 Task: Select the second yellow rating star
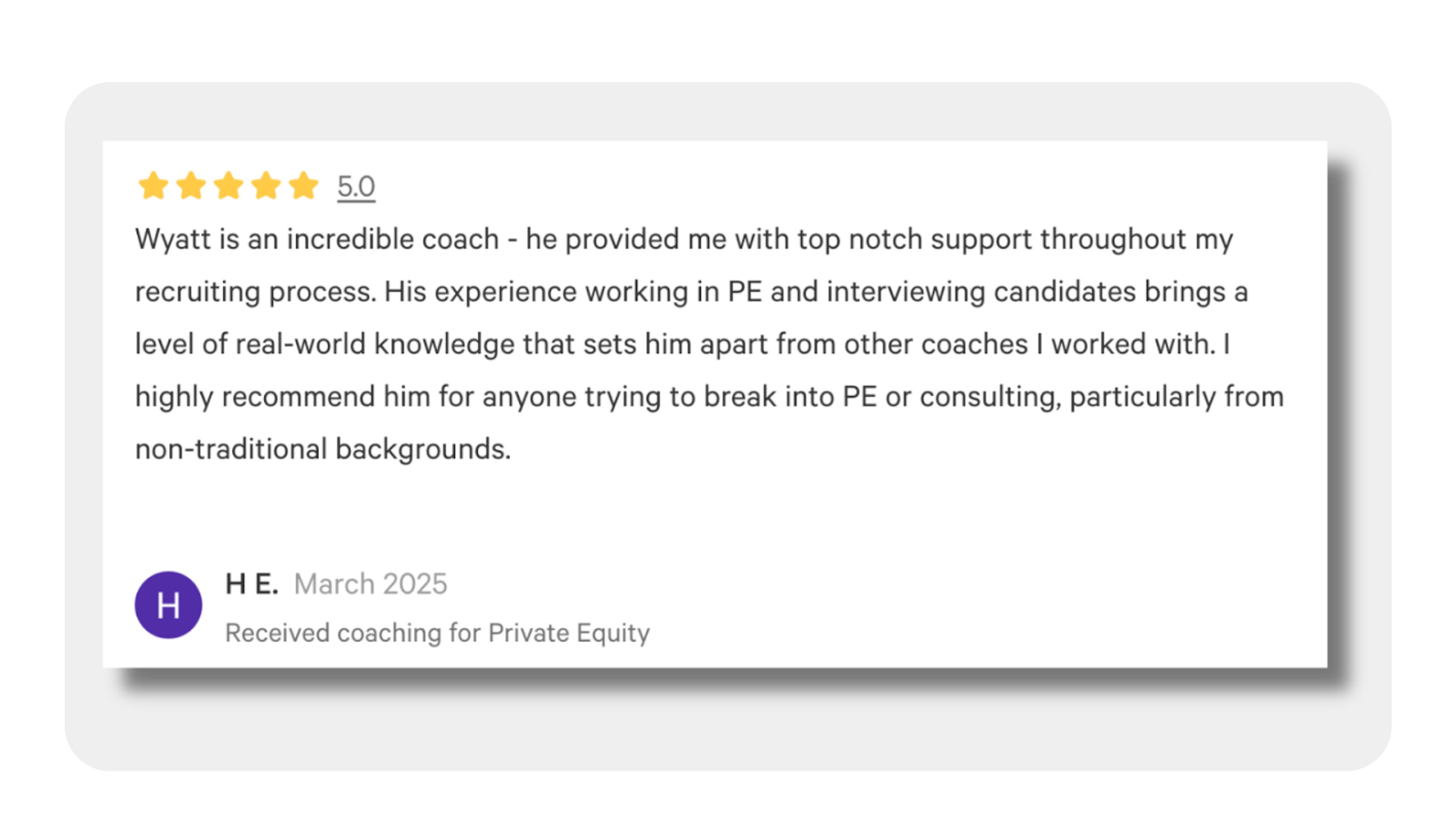coord(191,185)
